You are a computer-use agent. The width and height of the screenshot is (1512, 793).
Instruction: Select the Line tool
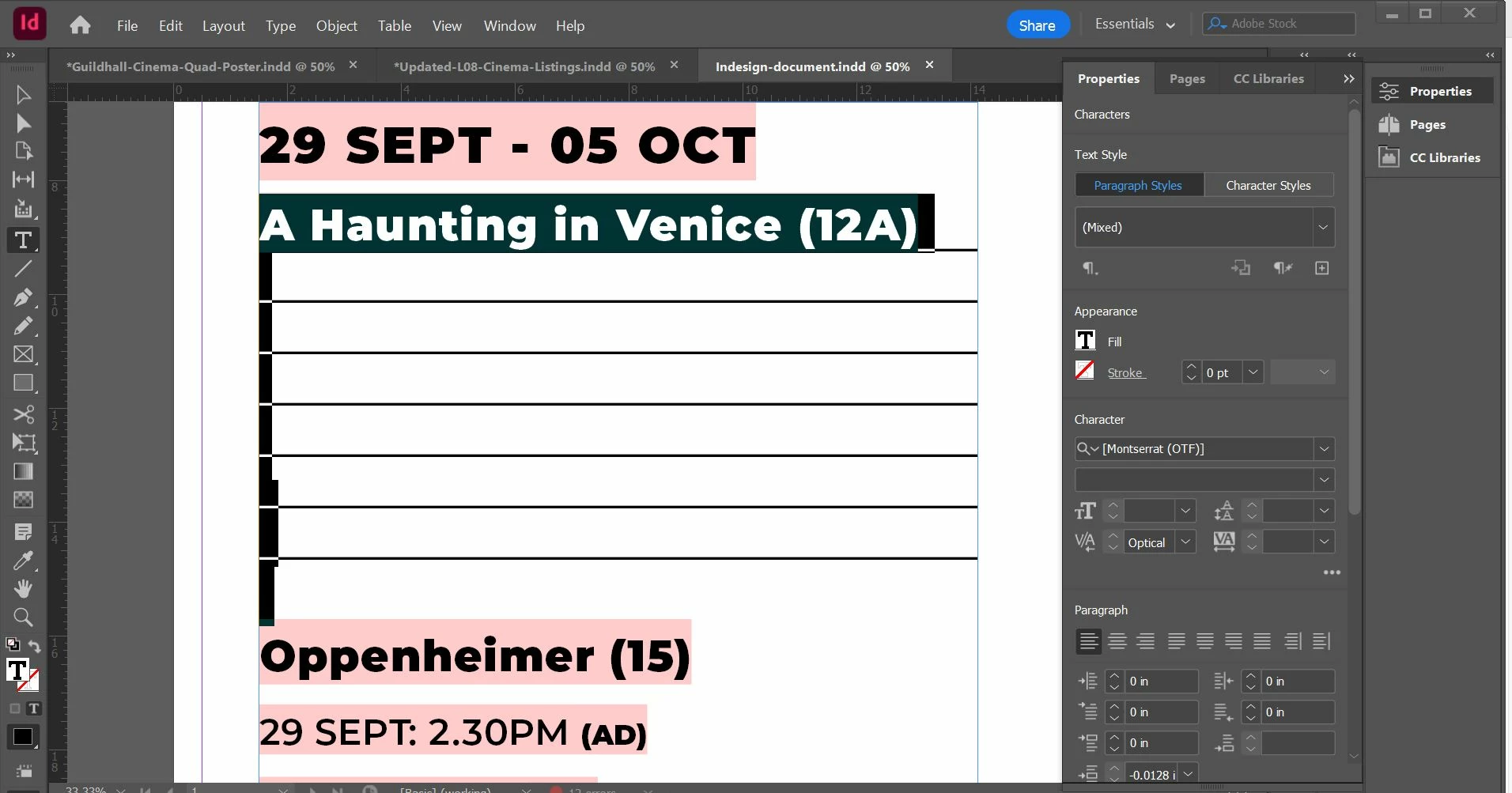23,269
